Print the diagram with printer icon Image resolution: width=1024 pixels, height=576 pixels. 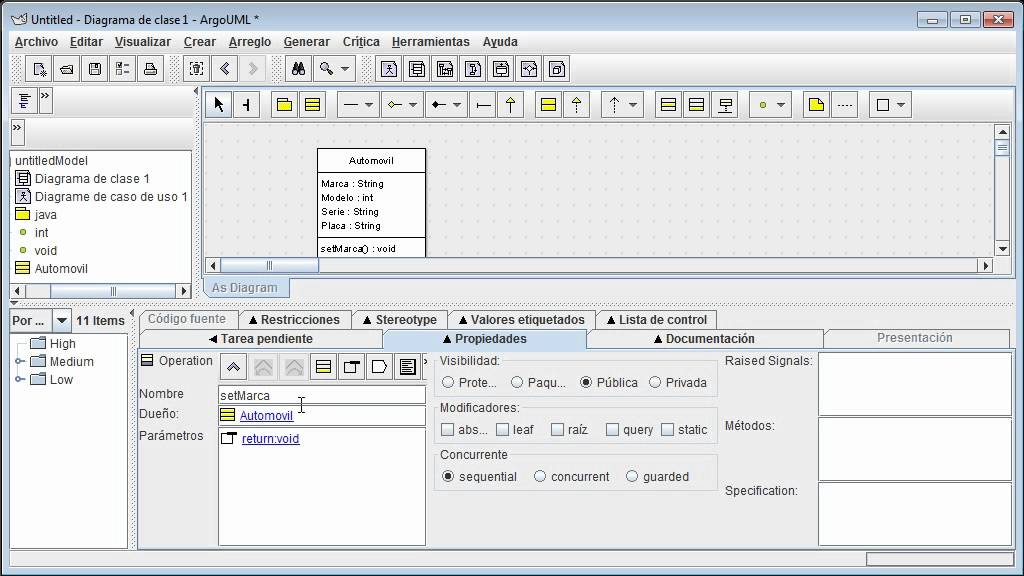click(x=150, y=69)
